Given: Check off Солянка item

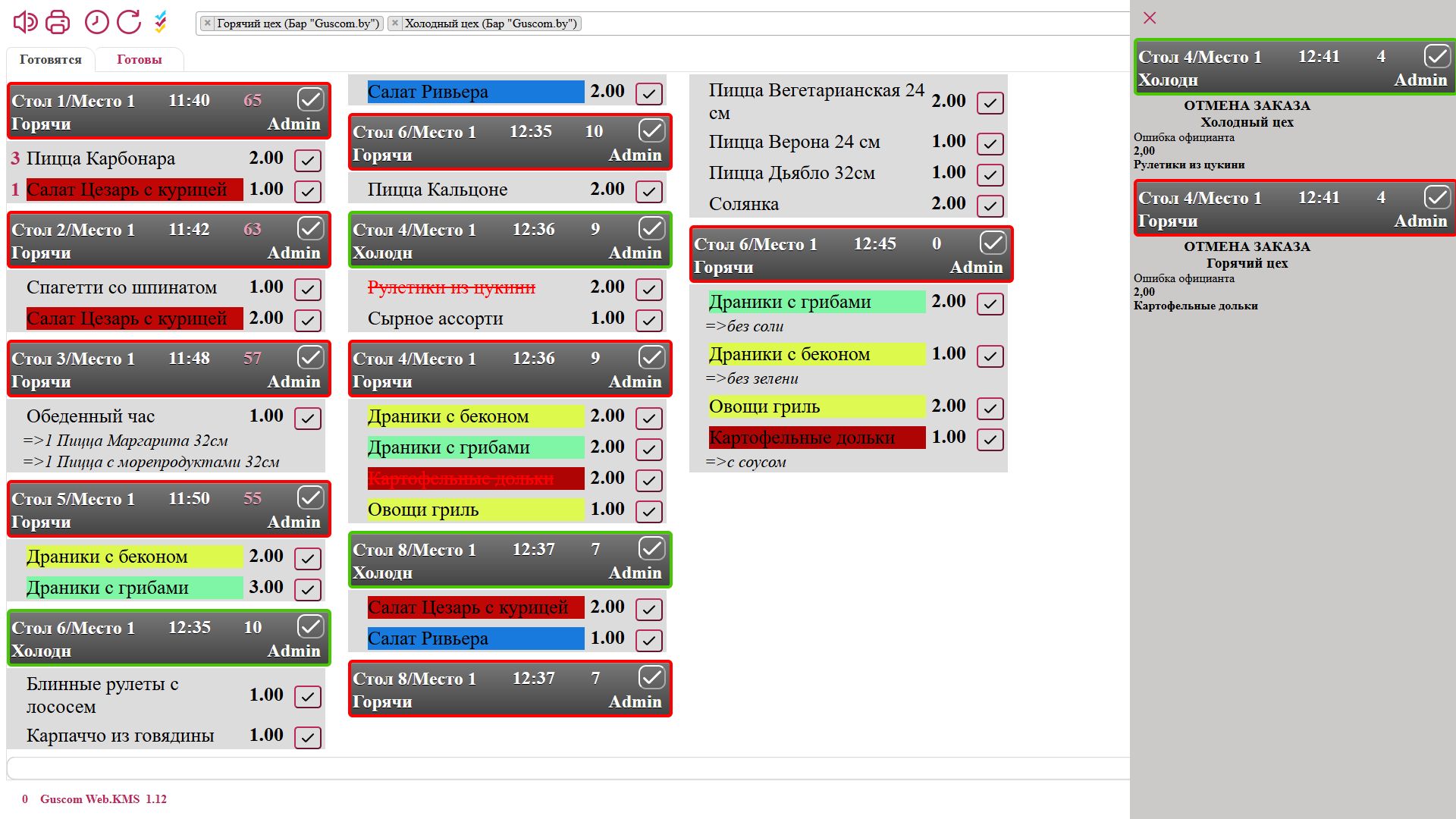Looking at the screenshot, I should [x=990, y=206].
